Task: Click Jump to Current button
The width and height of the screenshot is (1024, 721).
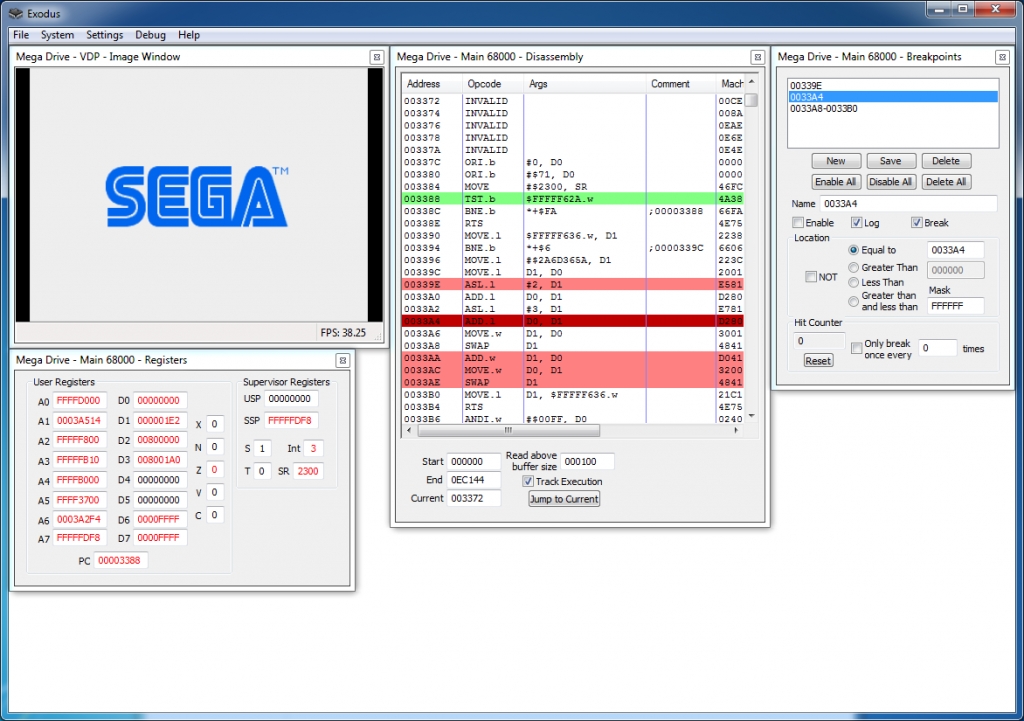Action: coord(564,499)
